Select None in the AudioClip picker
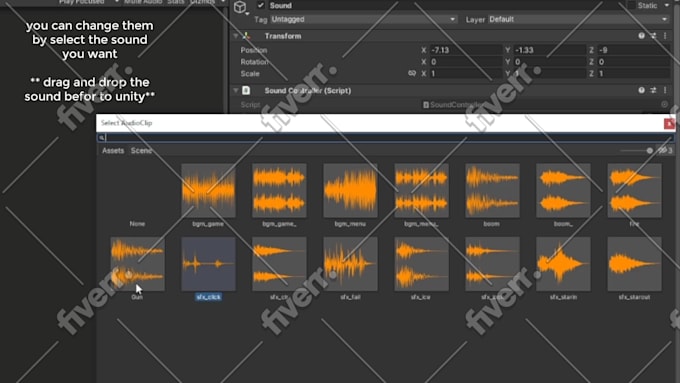 coord(137,195)
